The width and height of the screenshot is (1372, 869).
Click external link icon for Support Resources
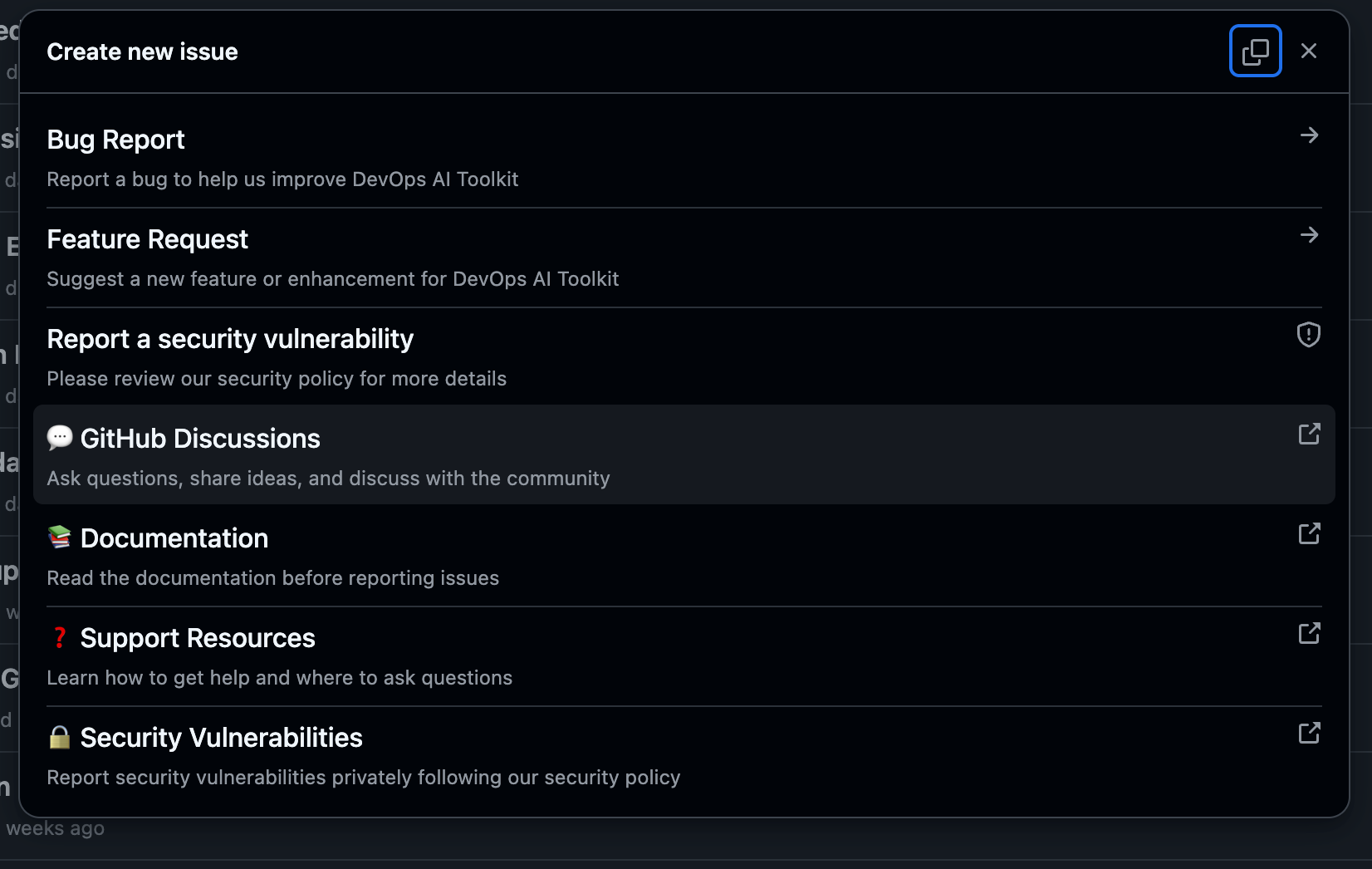point(1309,634)
